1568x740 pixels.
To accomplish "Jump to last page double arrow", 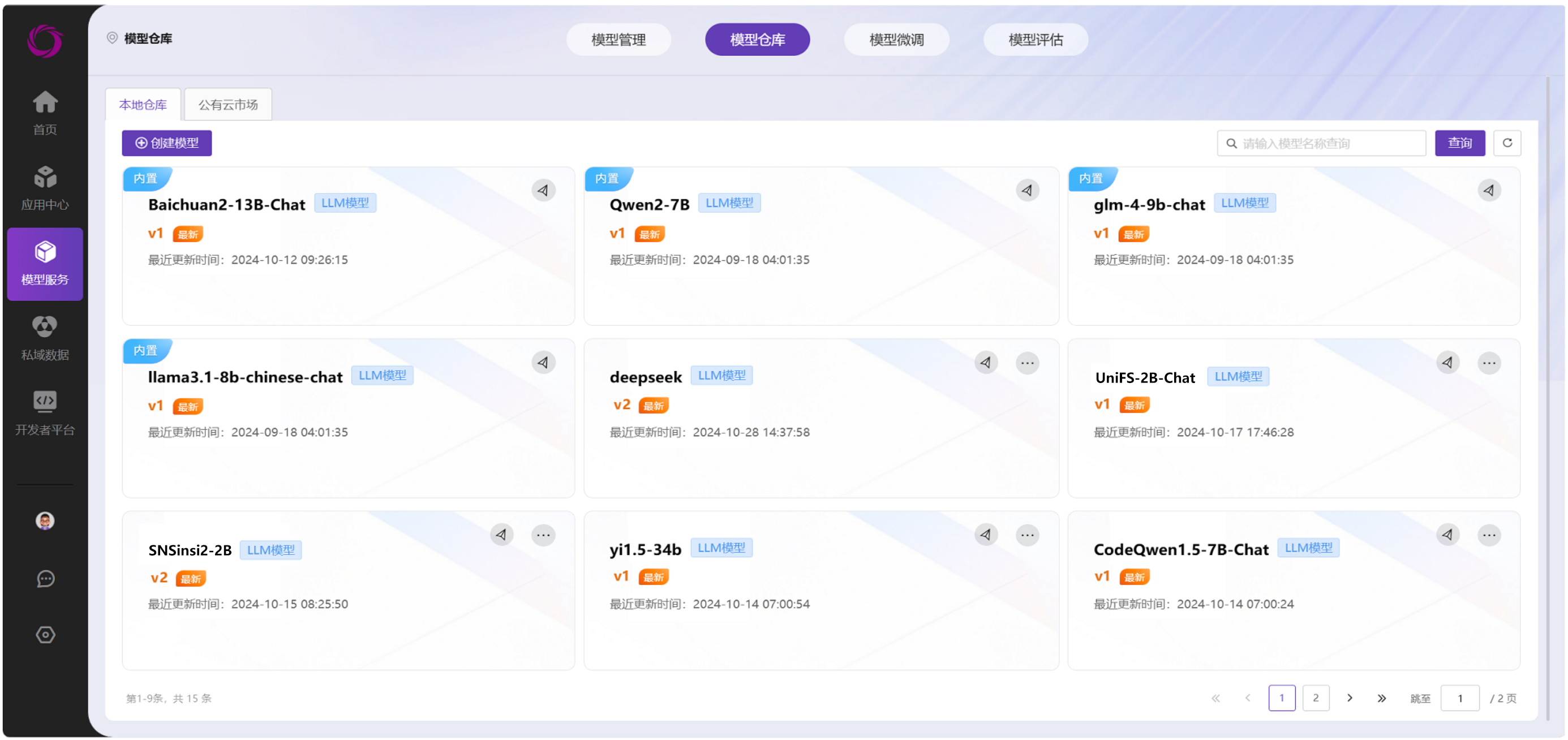I will pos(1381,698).
